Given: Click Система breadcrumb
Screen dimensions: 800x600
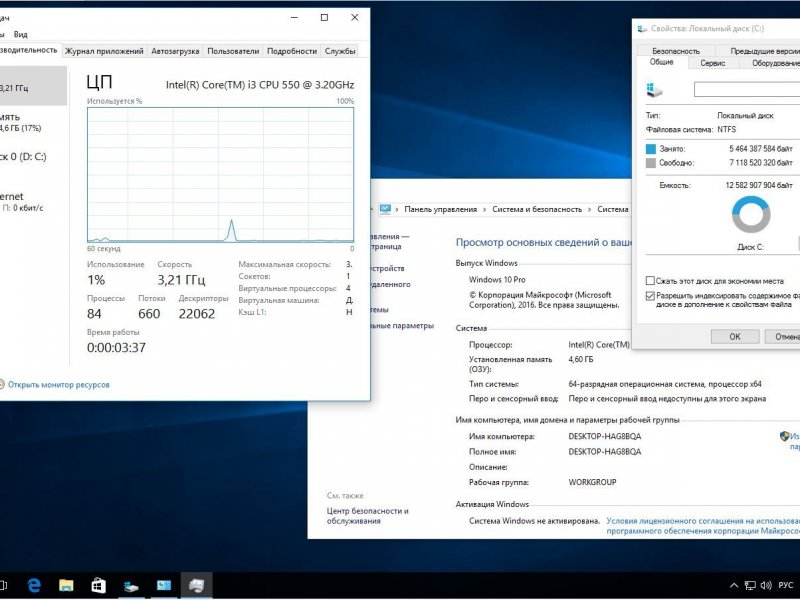Looking at the screenshot, I should coord(613,209).
